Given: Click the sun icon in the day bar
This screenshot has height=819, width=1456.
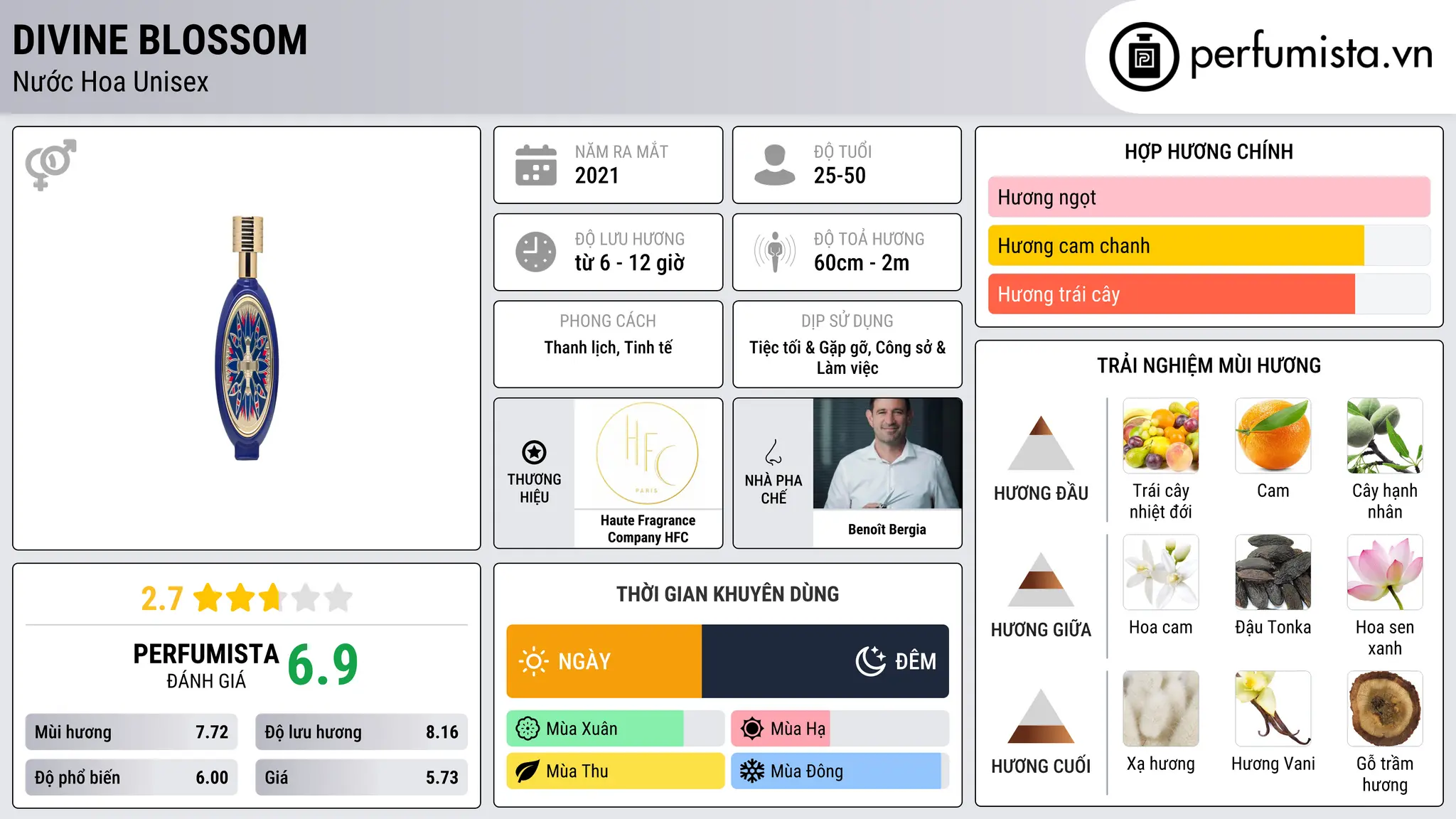Looking at the screenshot, I should (x=533, y=661).
